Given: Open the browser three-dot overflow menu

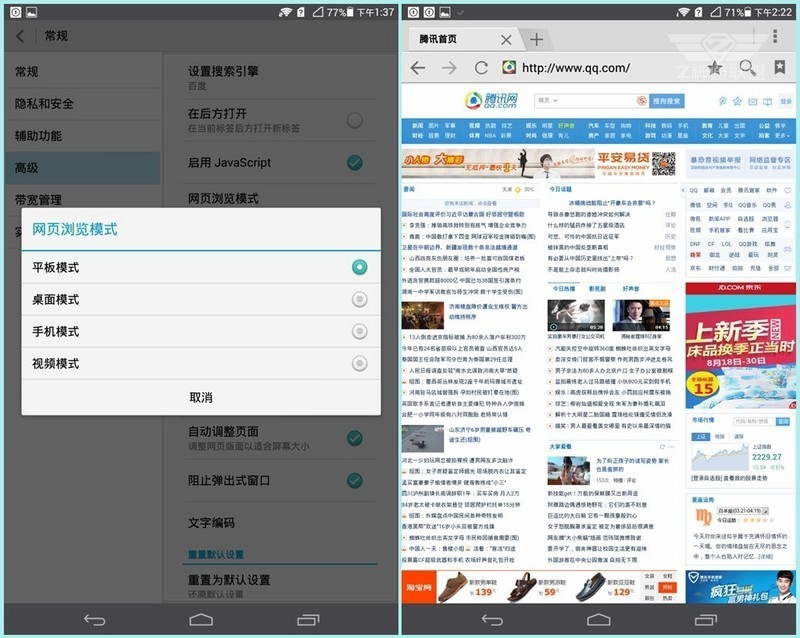Looking at the screenshot, I should [775, 36].
